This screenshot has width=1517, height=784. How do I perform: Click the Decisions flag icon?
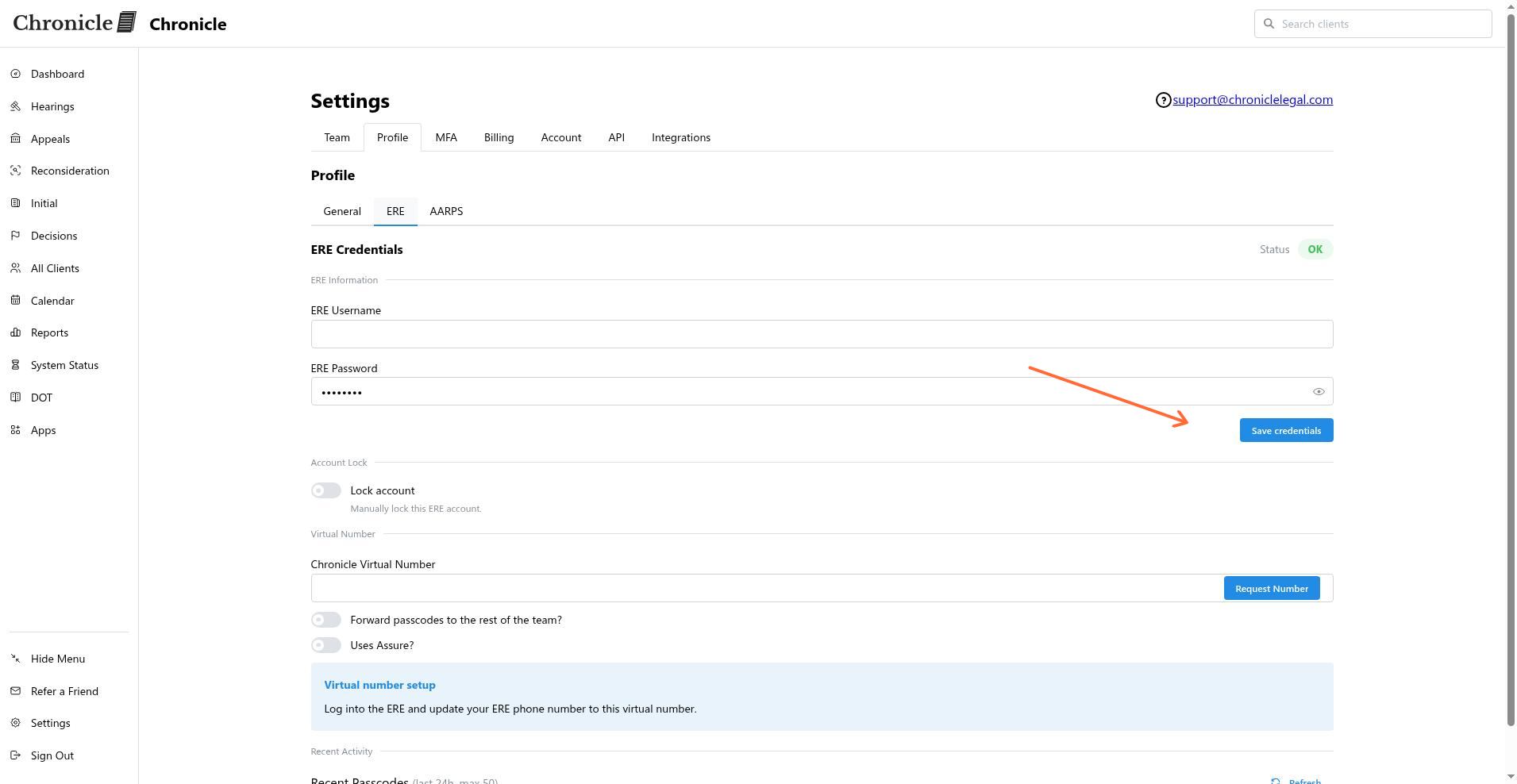coord(15,236)
